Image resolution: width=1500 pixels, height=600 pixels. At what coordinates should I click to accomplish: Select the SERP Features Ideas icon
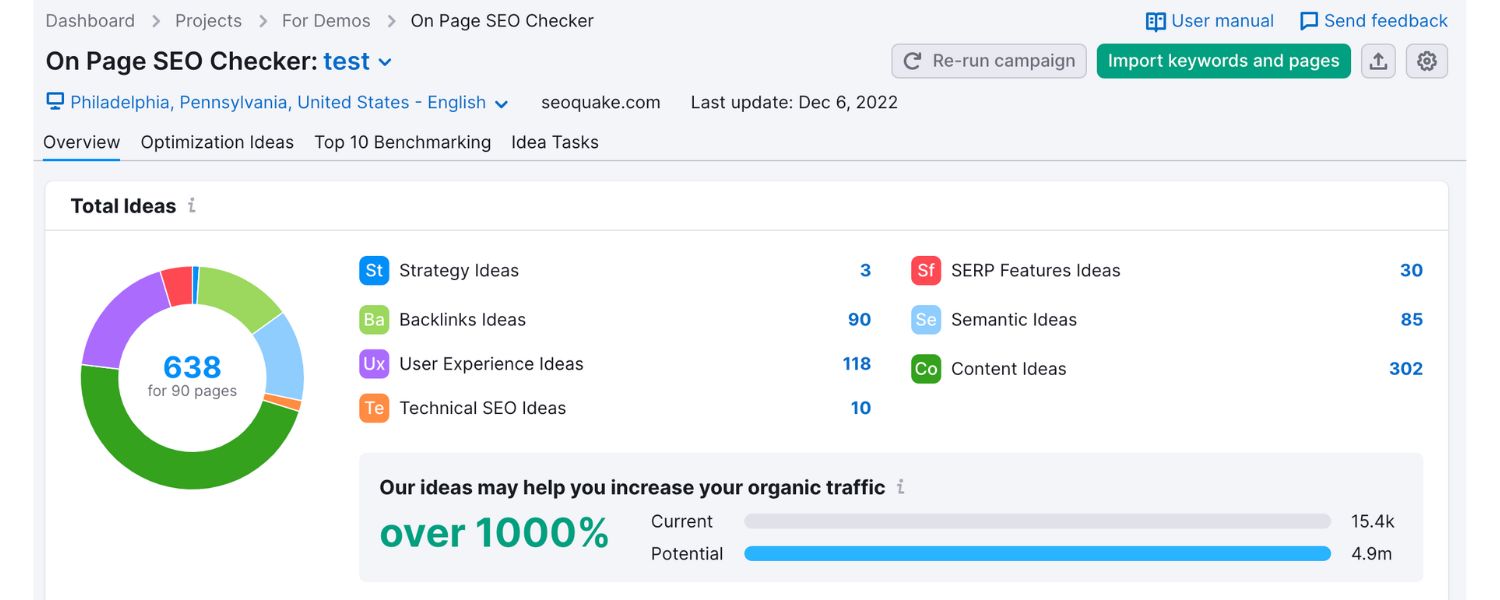(925, 270)
